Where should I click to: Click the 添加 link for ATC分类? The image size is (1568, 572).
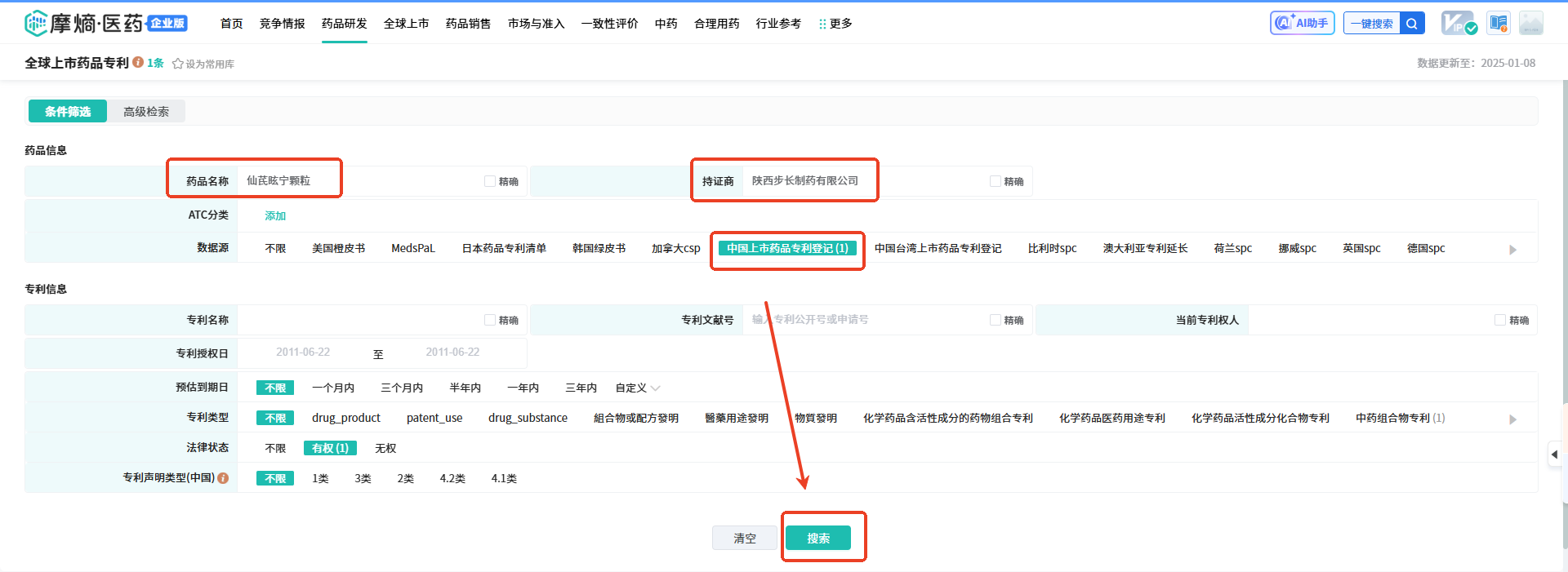(275, 215)
